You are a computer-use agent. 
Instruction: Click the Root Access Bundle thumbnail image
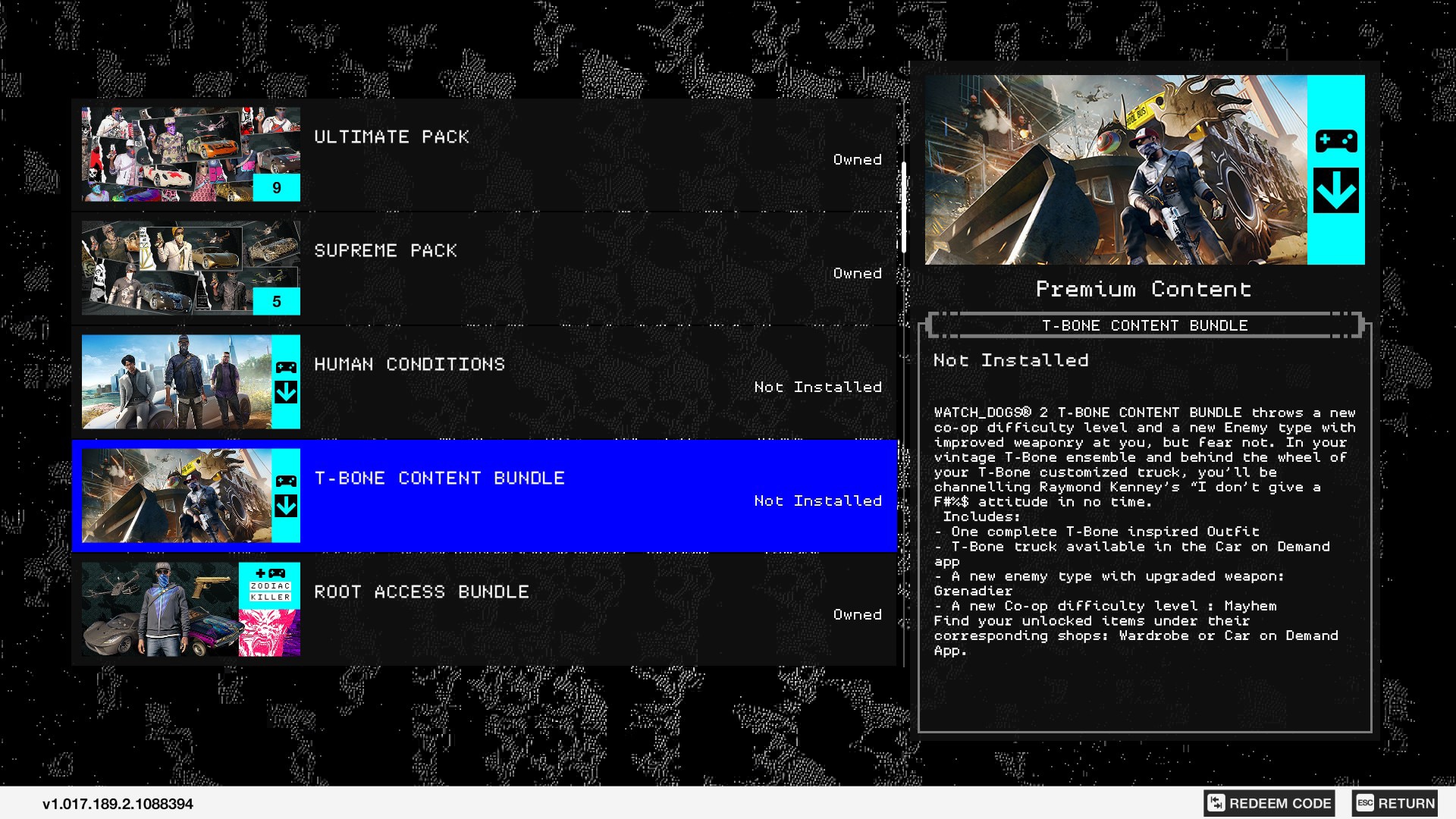190,609
